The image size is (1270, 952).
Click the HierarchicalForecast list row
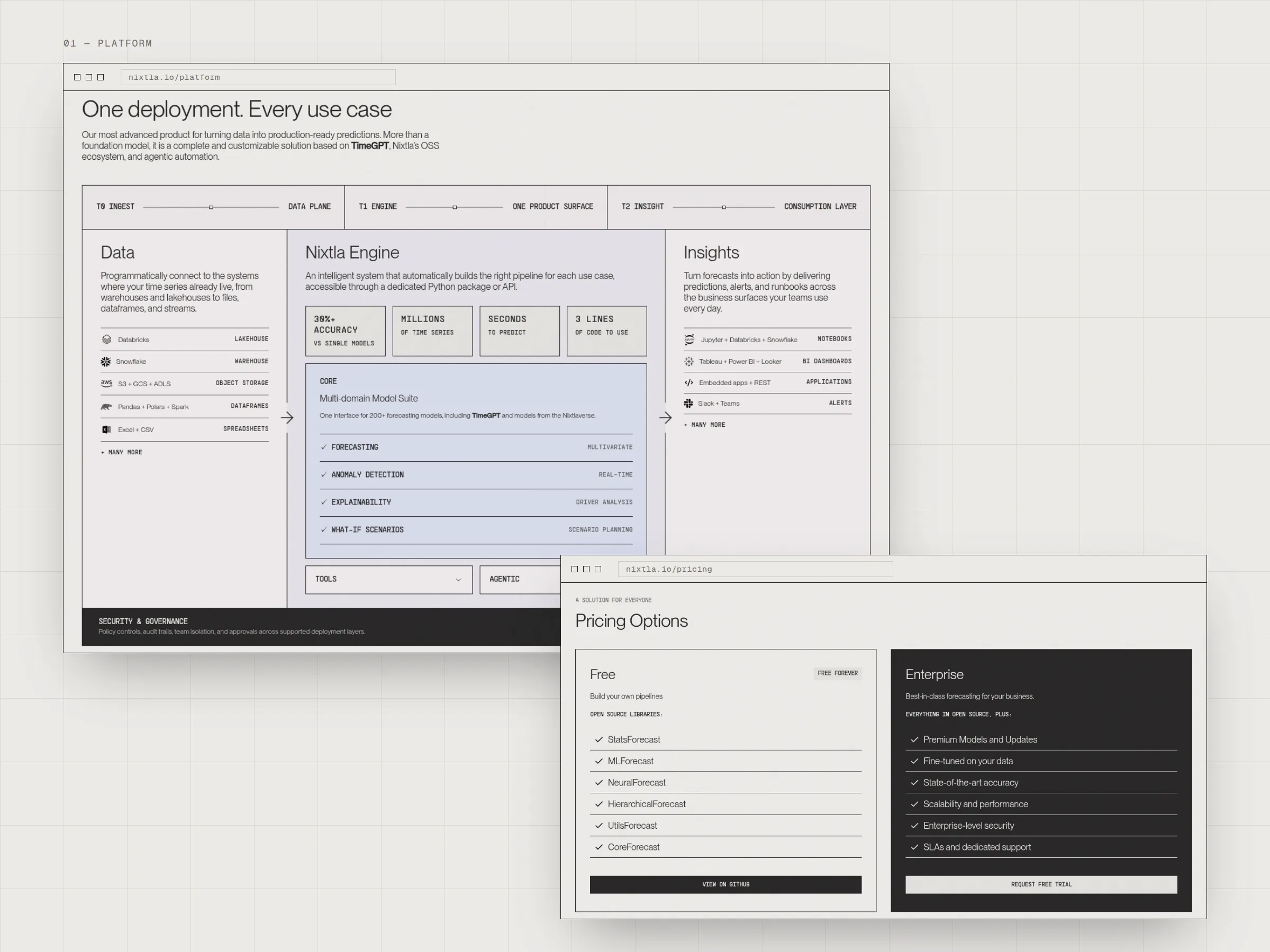click(725, 804)
